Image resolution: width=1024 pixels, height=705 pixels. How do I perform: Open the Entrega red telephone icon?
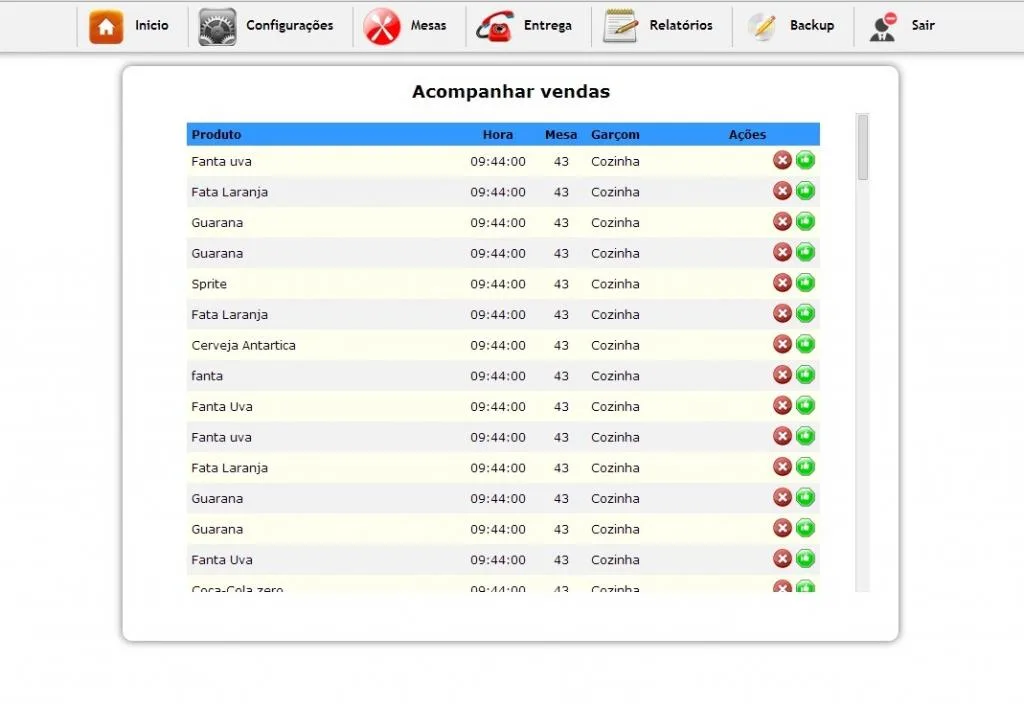[x=495, y=26]
